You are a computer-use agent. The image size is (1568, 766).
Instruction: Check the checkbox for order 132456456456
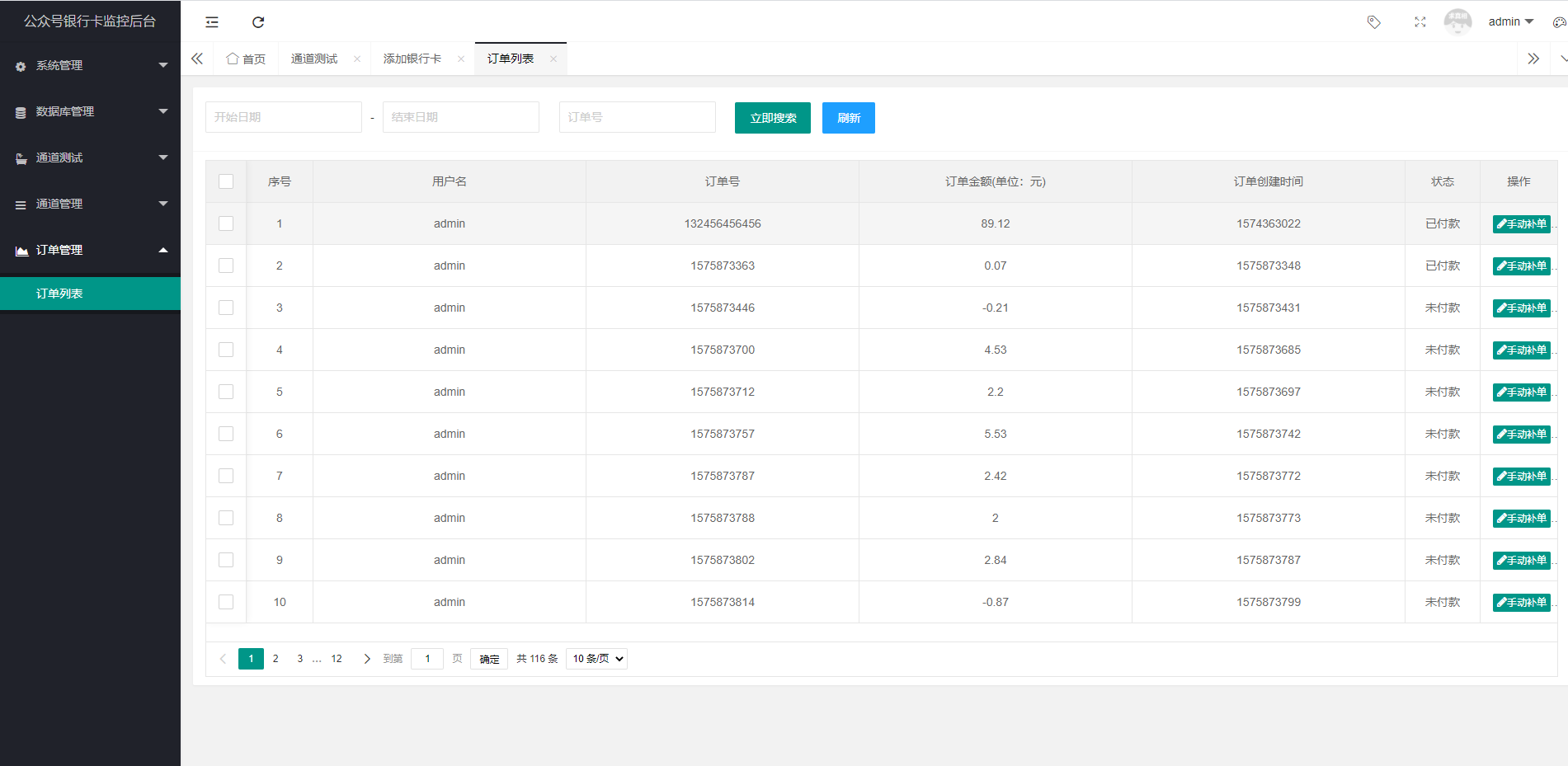[226, 223]
